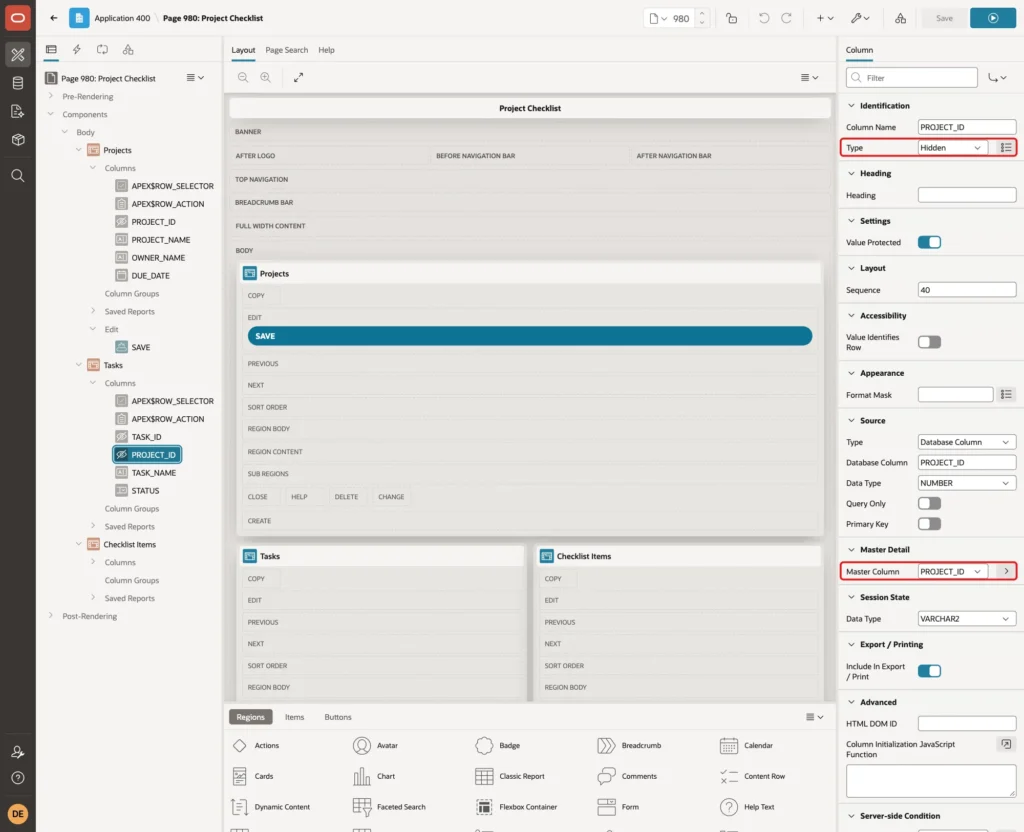Expand JavaScript function code editor icon

1006,744
